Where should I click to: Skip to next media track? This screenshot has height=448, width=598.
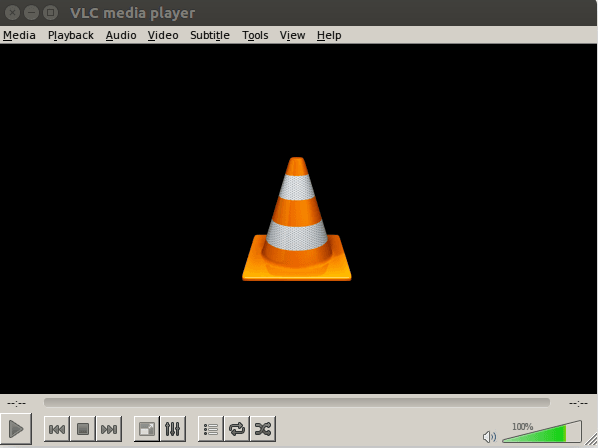coord(109,429)
